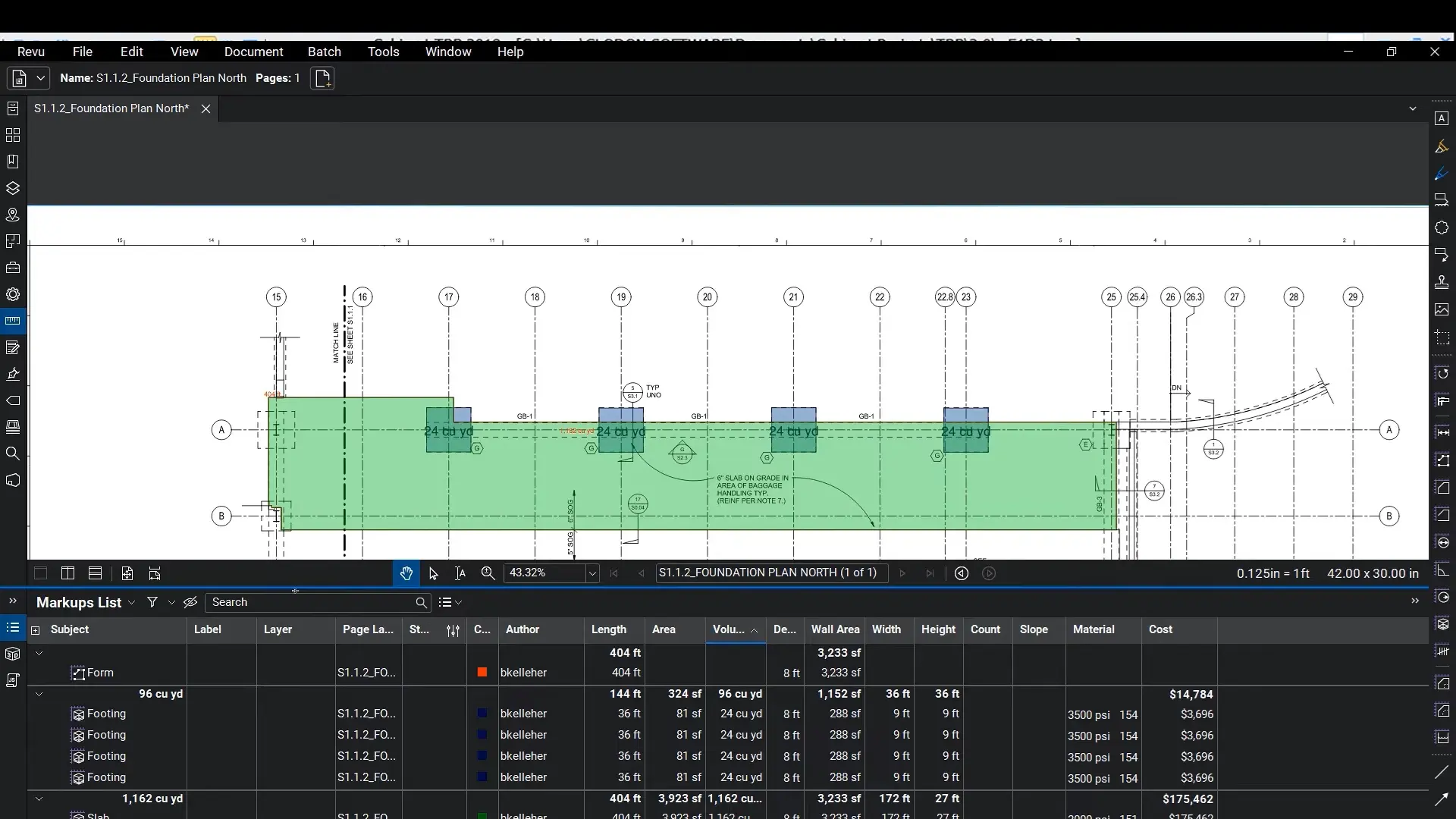The width and height of the screenshot is (1456, 819).
Task: Open the Batch menu
Action: pos(324,52)
